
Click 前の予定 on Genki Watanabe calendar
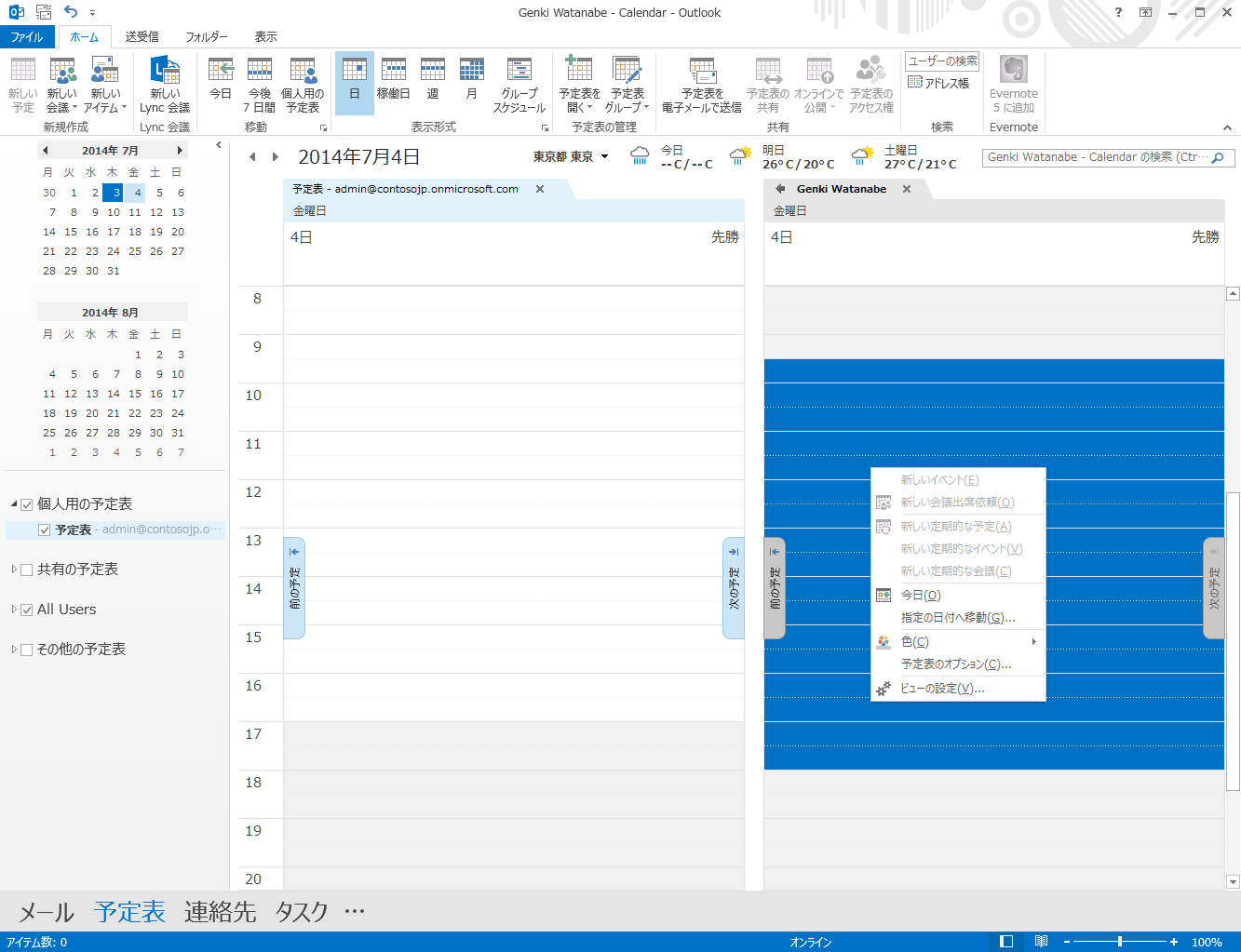[775, 588]
